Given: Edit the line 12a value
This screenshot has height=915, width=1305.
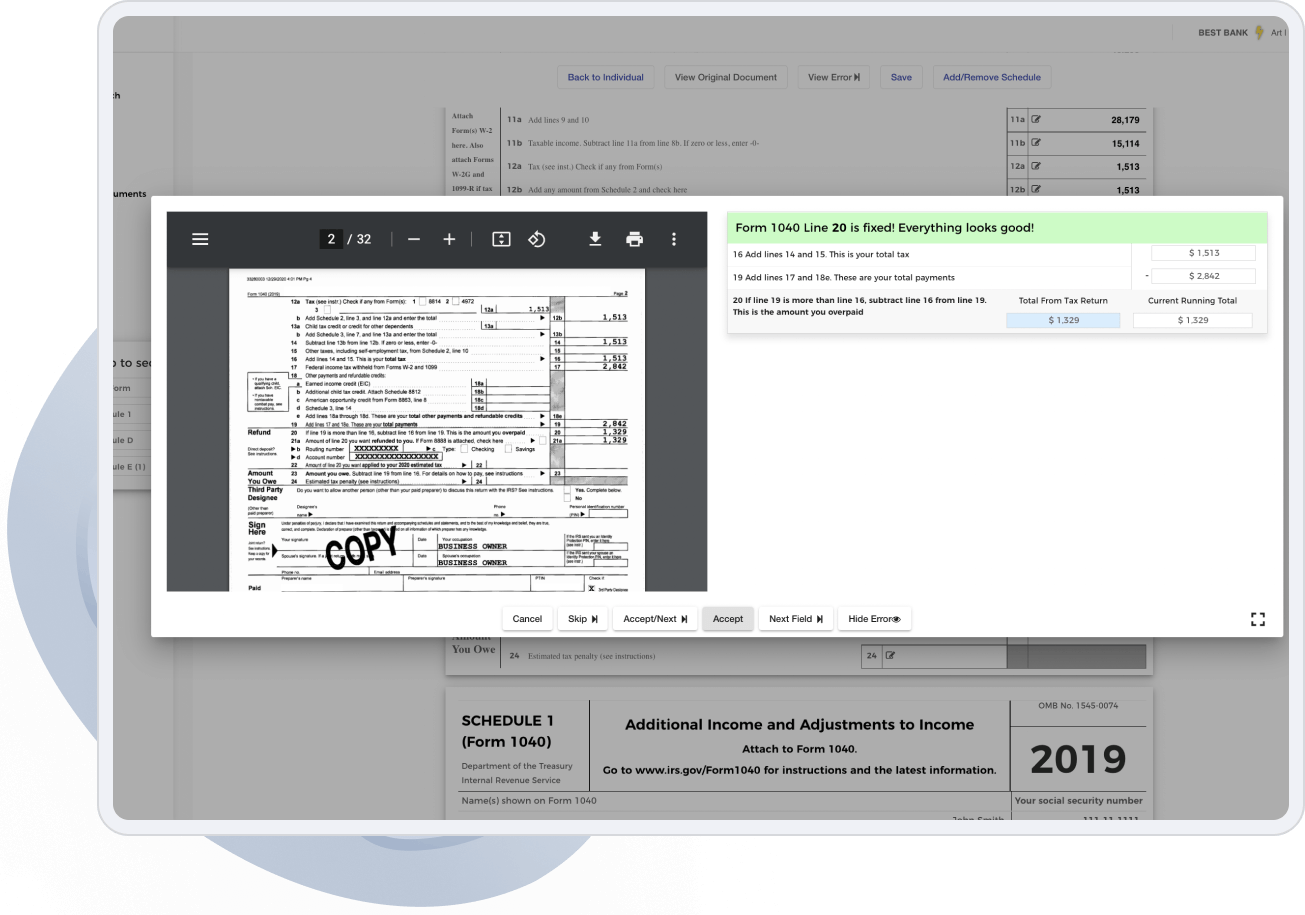Looking at the screenshot, I should pyautogui.click(x=1036, y=167).
